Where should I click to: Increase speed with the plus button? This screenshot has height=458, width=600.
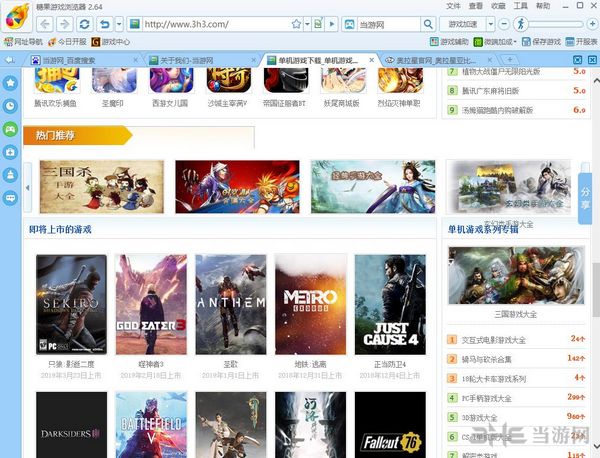click(592, 24)
